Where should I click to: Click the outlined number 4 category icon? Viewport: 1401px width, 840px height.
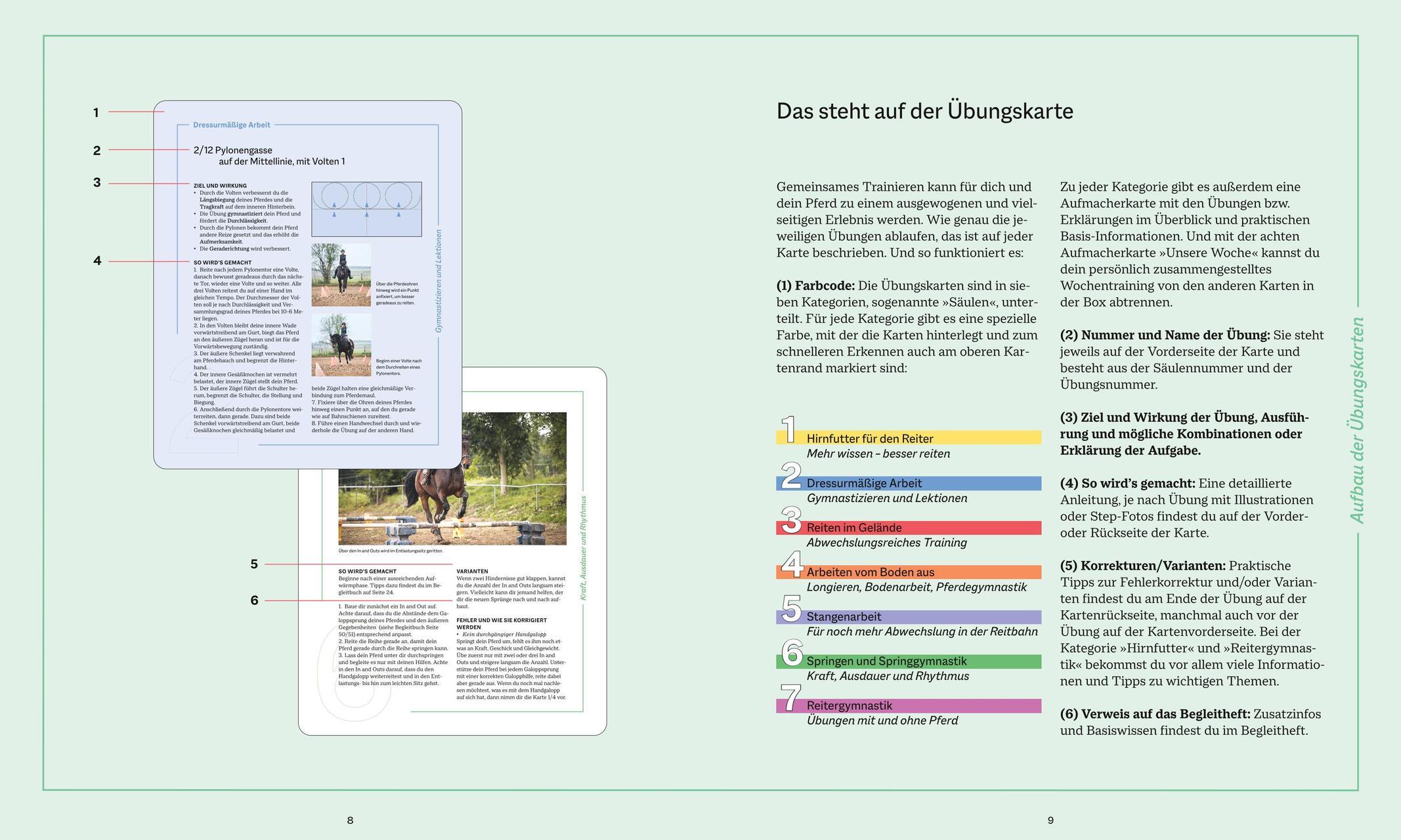(792, 564)
